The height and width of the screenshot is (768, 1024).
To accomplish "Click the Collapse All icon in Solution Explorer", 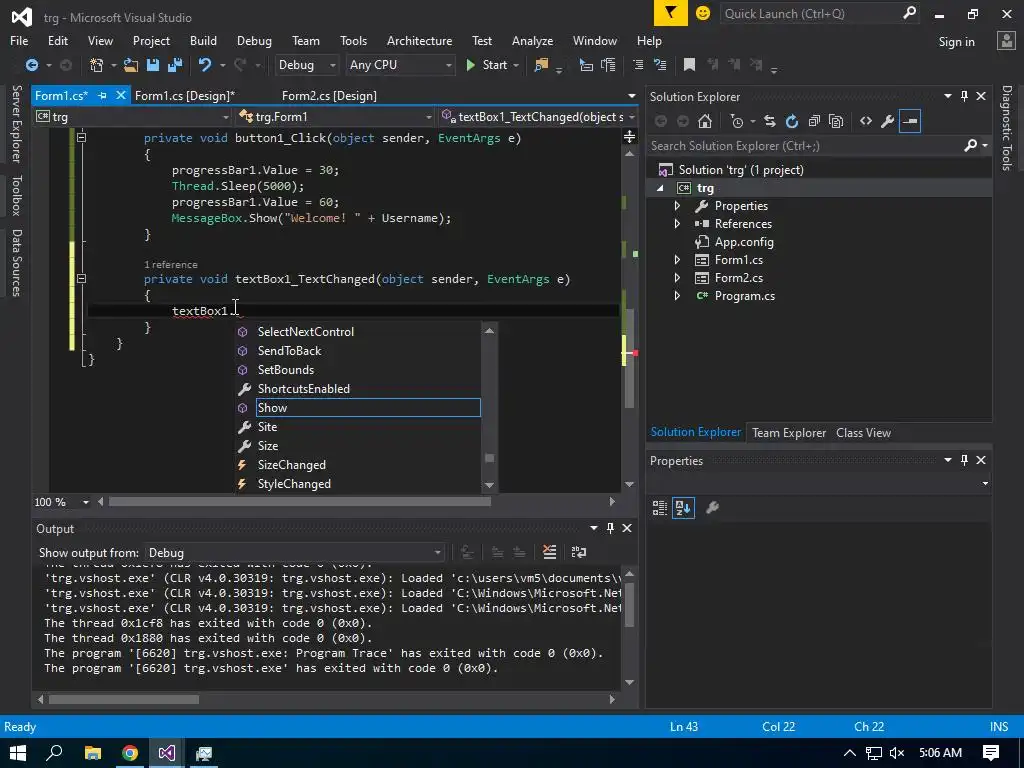I will 814,121.
